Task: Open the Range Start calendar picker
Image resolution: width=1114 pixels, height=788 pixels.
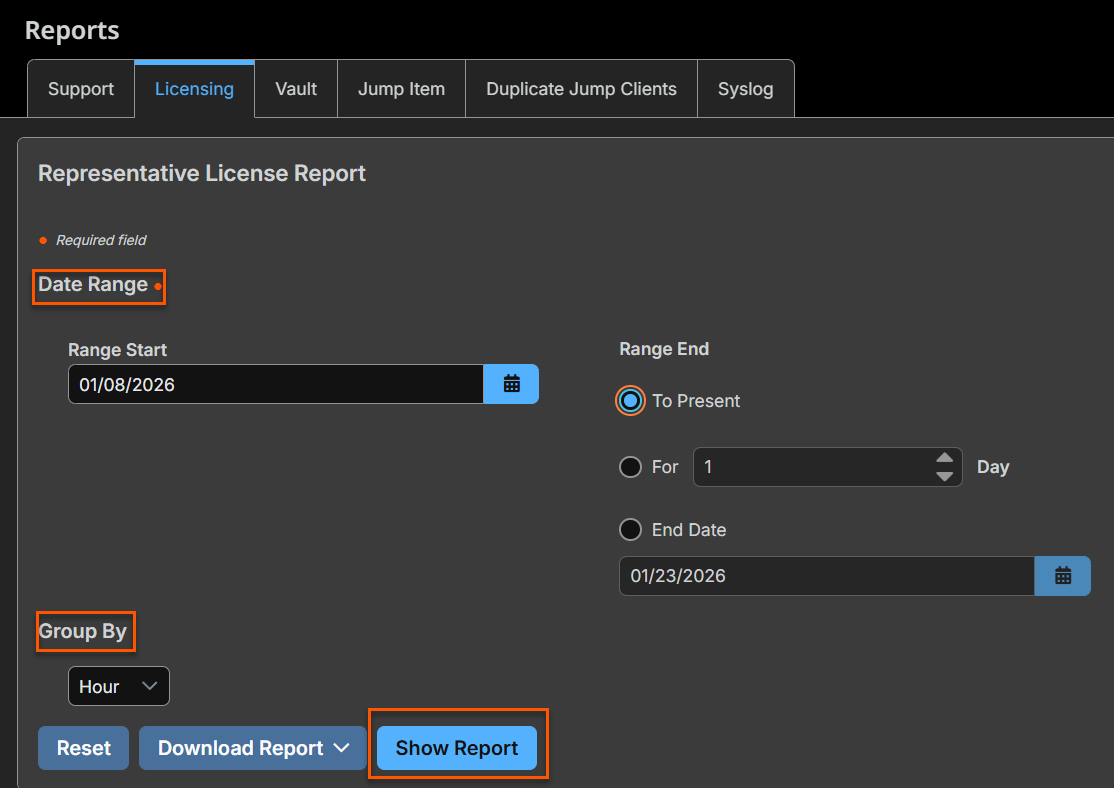Action: point(511,384)
